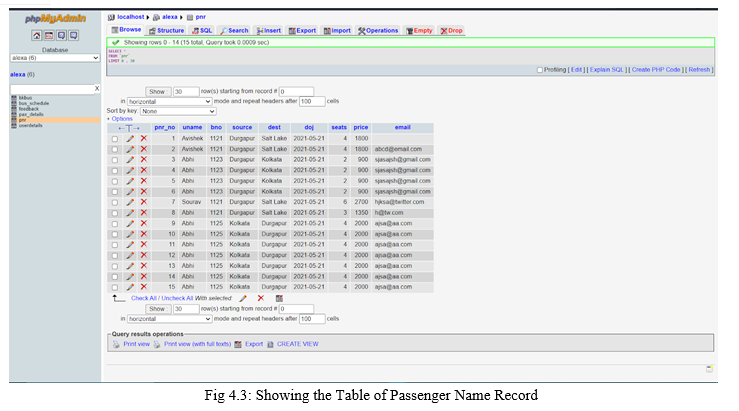
Task: Delete row with pnr_no 7 Sourav
Action: click(144, 202)
